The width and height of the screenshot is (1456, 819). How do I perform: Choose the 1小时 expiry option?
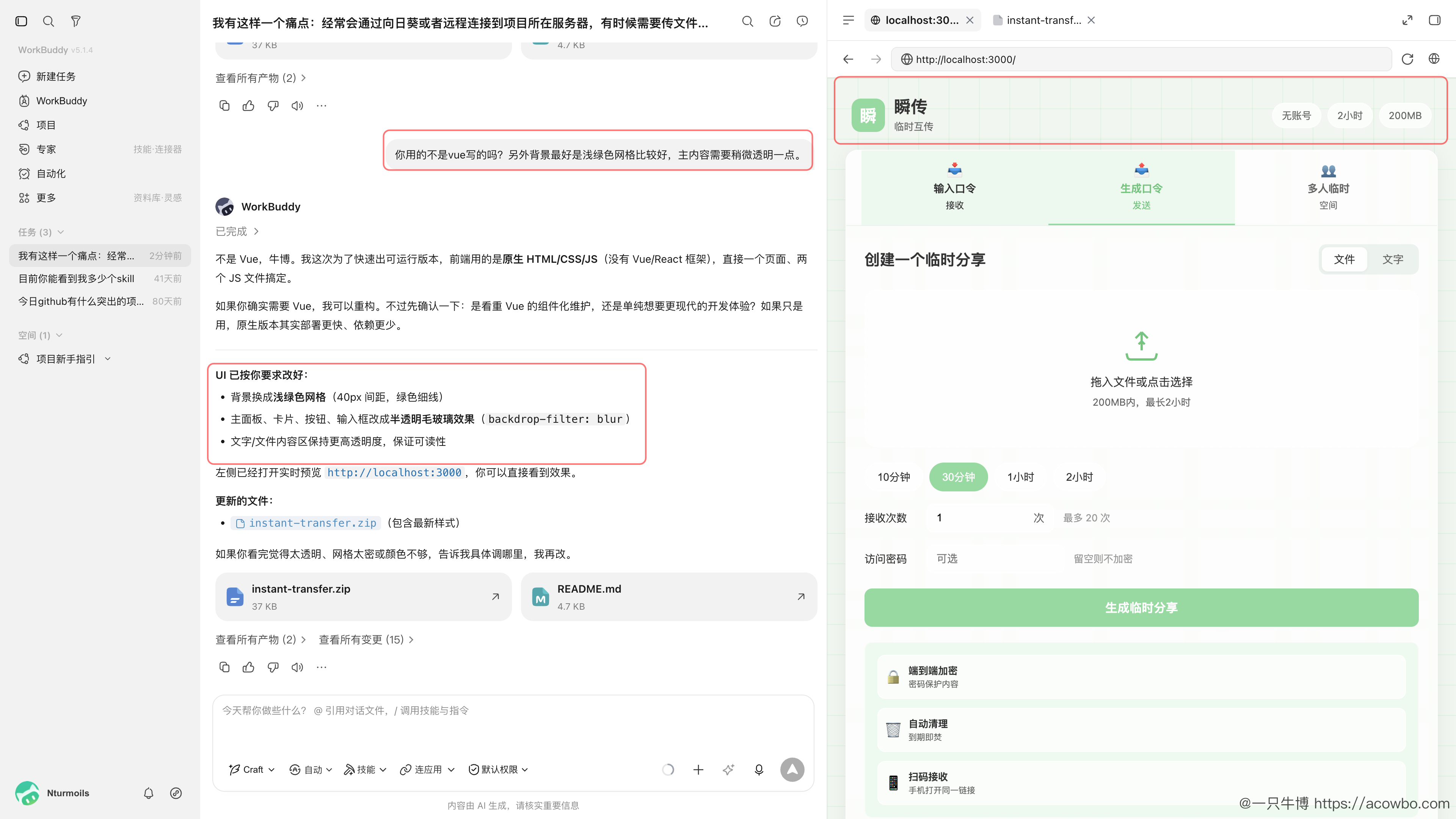pyautogui.click(x=1020, y=477)
